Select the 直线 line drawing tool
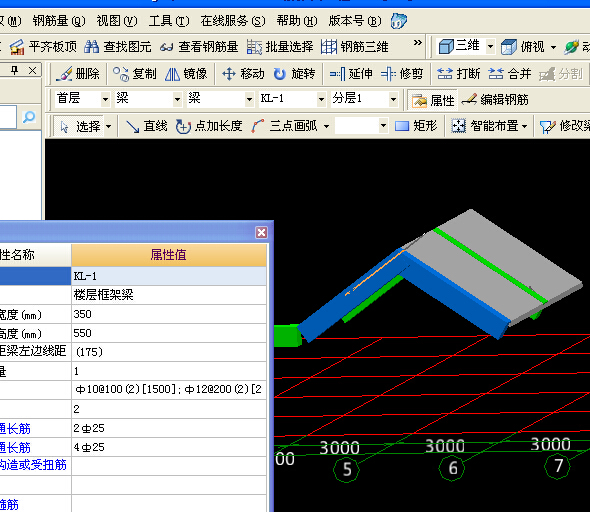 point(146,126)
